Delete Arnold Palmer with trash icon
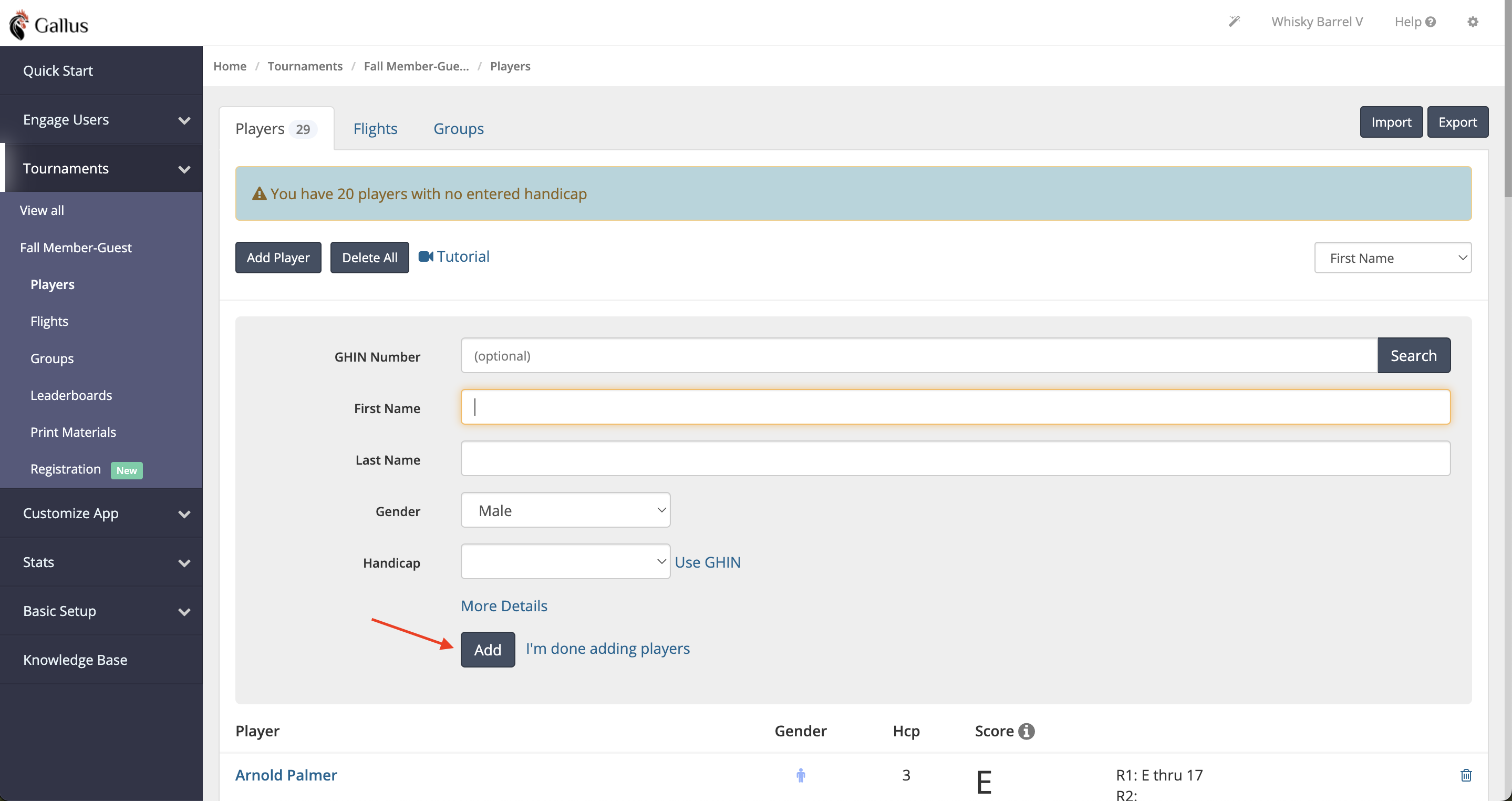1512x801 pixels. click(x=1466, y=775)
